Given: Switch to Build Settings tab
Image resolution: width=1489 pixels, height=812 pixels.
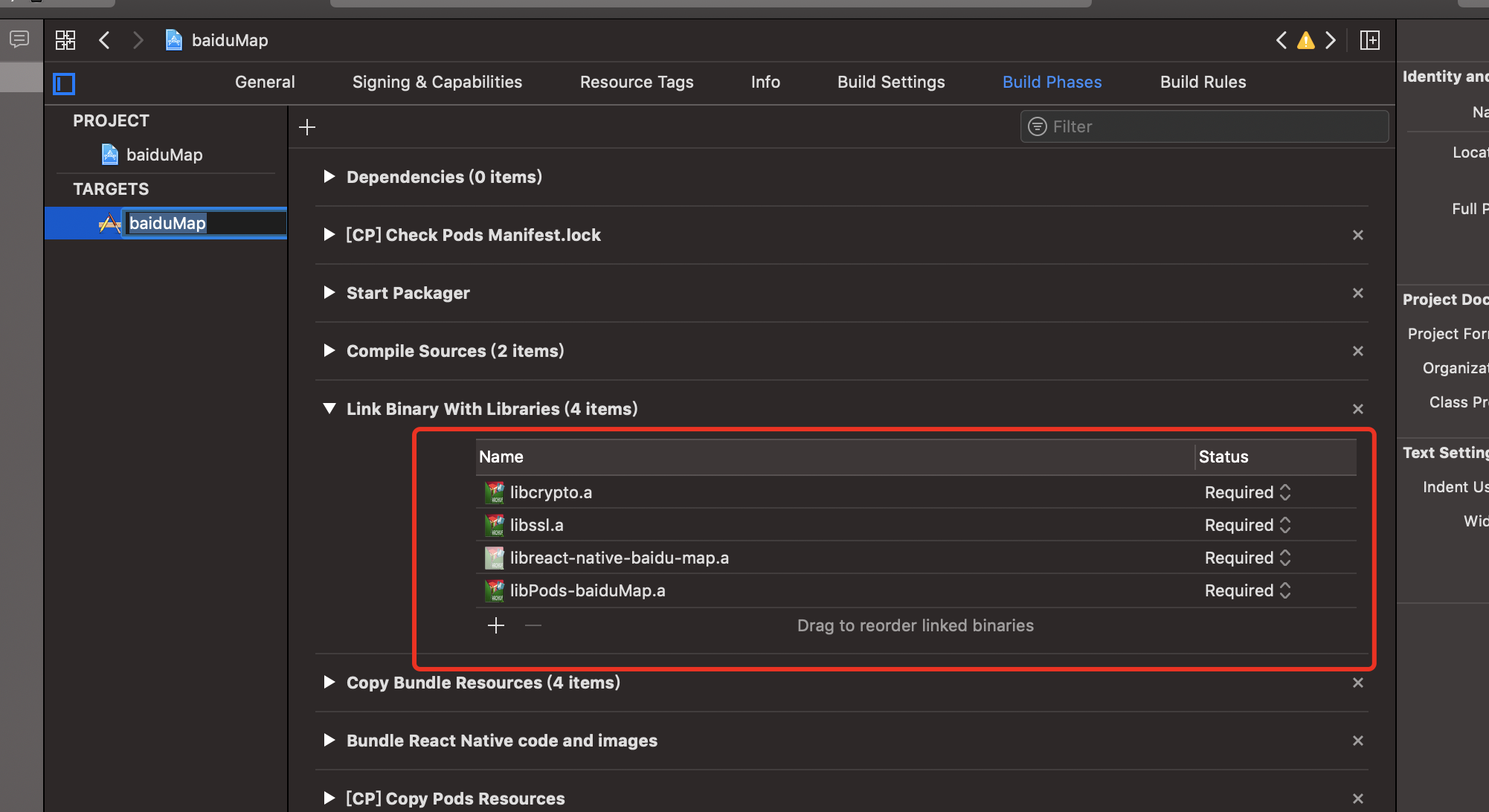Looking at the screenshot, I should (x=891, y=82).
